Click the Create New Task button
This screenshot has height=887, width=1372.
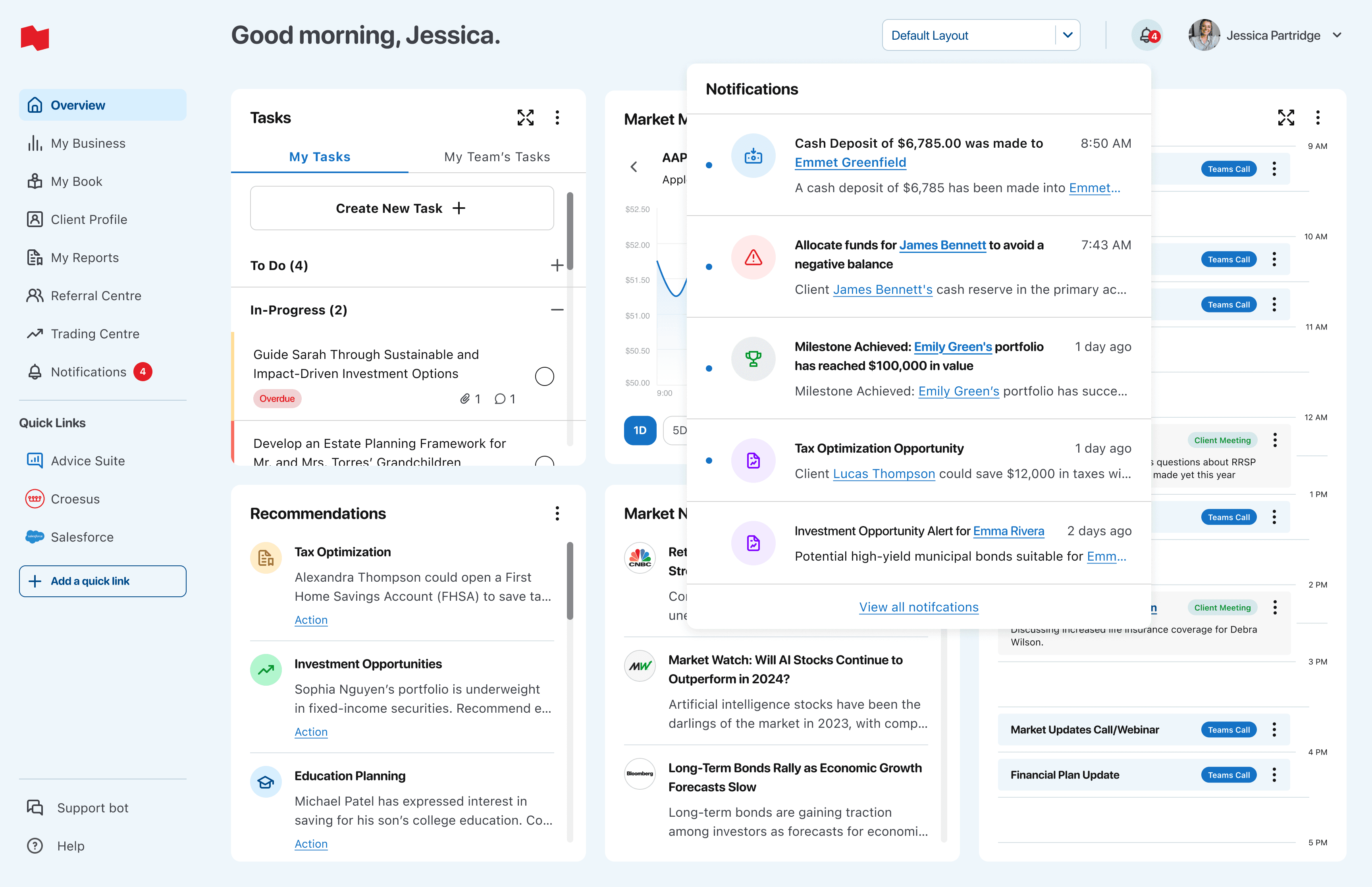402,208
